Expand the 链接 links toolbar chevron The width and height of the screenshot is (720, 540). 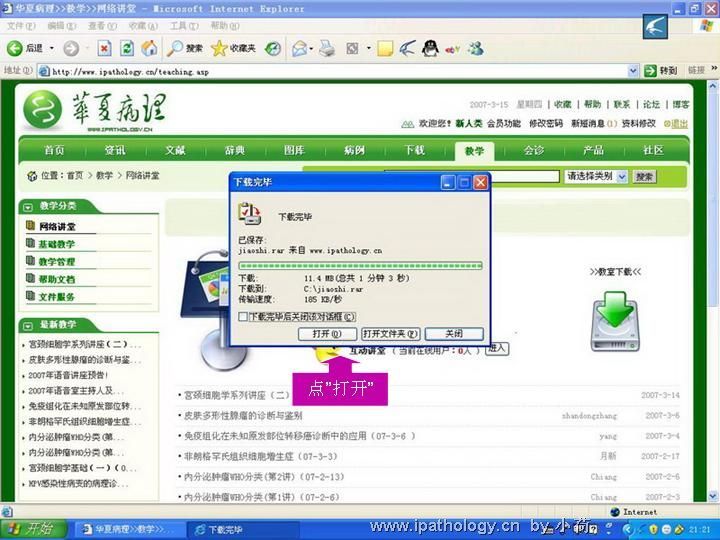[714, 69]
